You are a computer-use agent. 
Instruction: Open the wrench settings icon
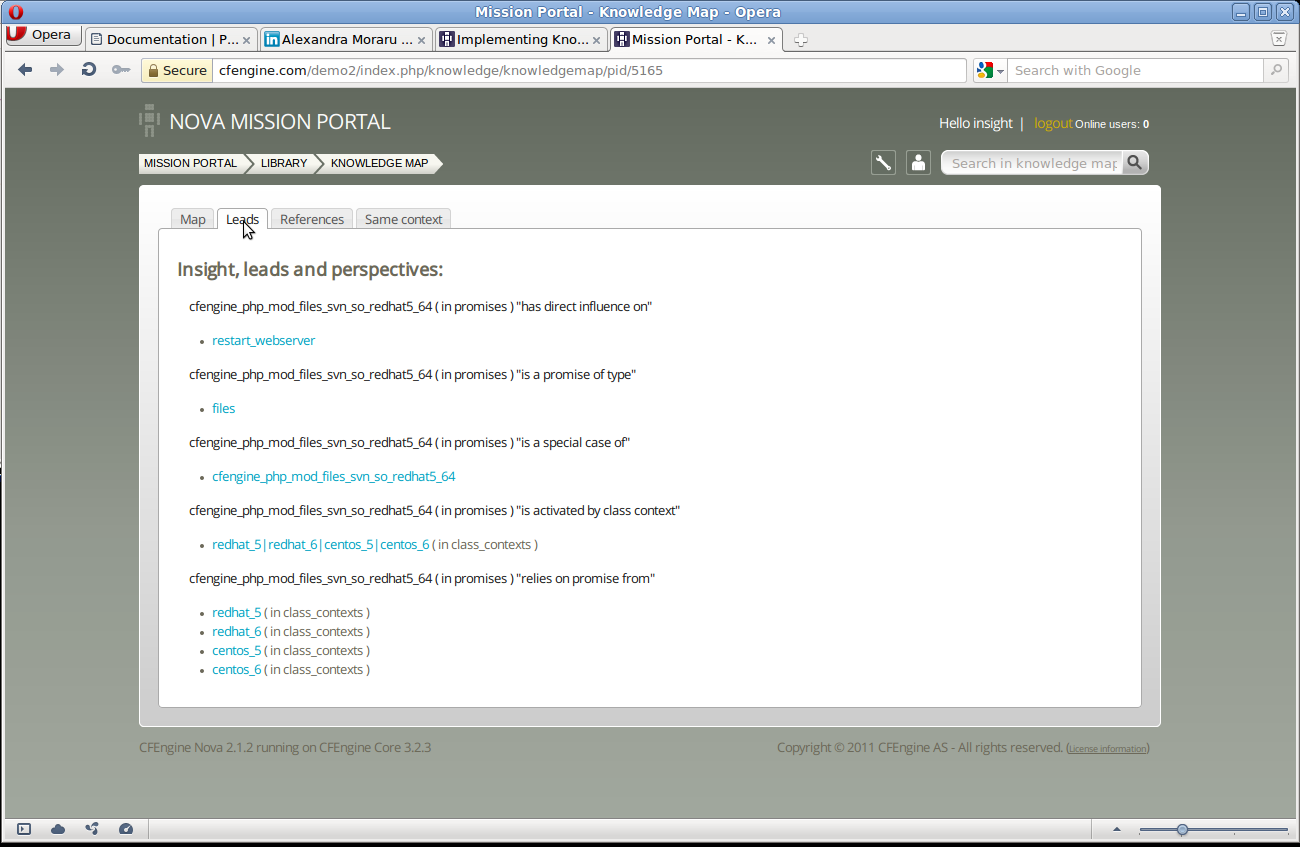pyautogui.click(x=883, y=163)
